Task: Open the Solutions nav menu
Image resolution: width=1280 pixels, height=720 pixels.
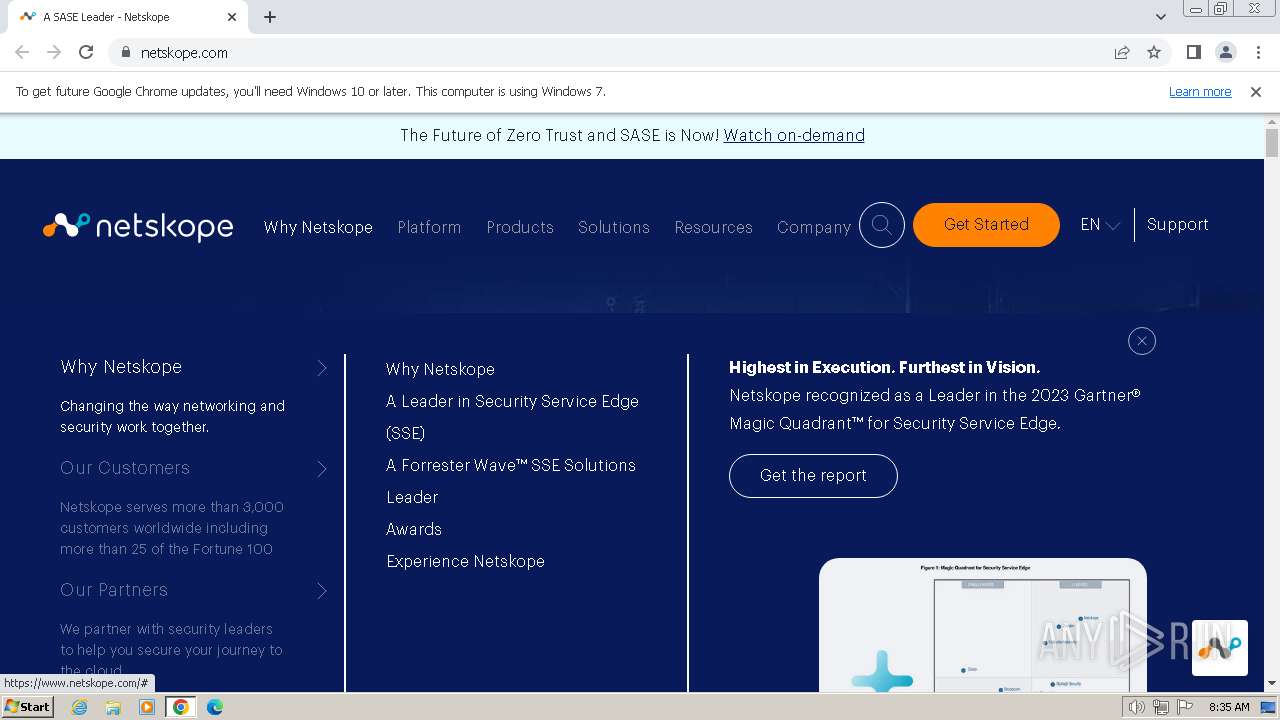Action: [614, 227]
